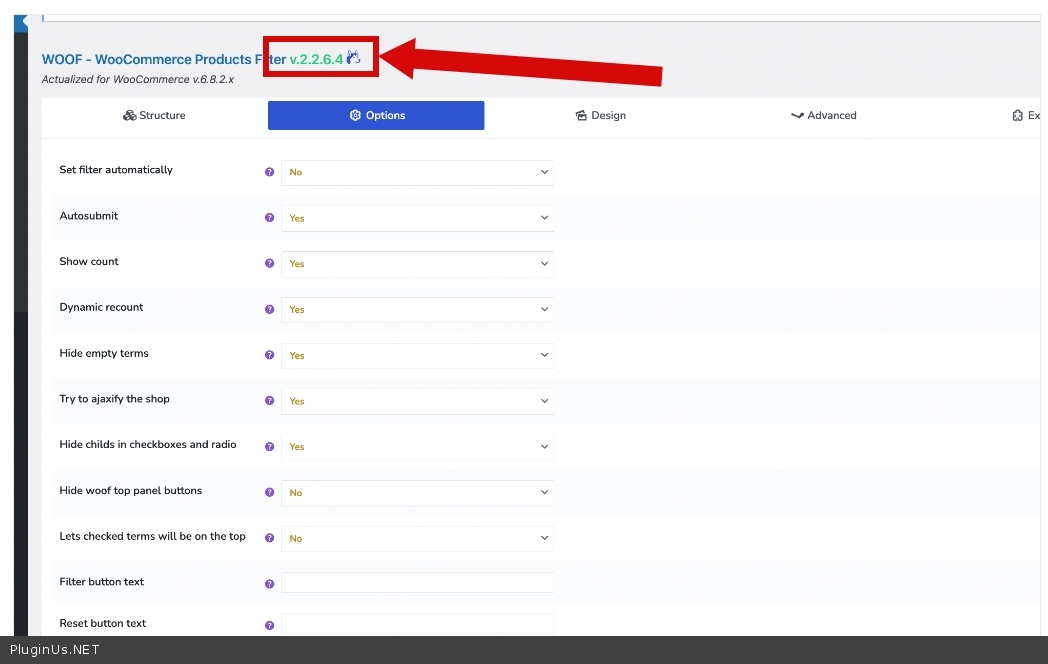Click help icon beside Set filter automatically
Screen dimensions: 1048x664
269,172
